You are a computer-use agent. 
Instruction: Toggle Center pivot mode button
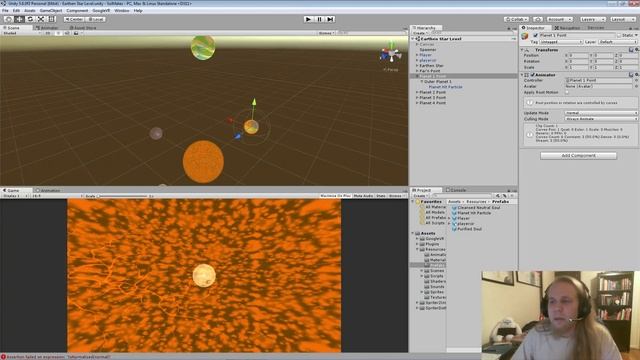pyautogui.click(x=74, y=19)
